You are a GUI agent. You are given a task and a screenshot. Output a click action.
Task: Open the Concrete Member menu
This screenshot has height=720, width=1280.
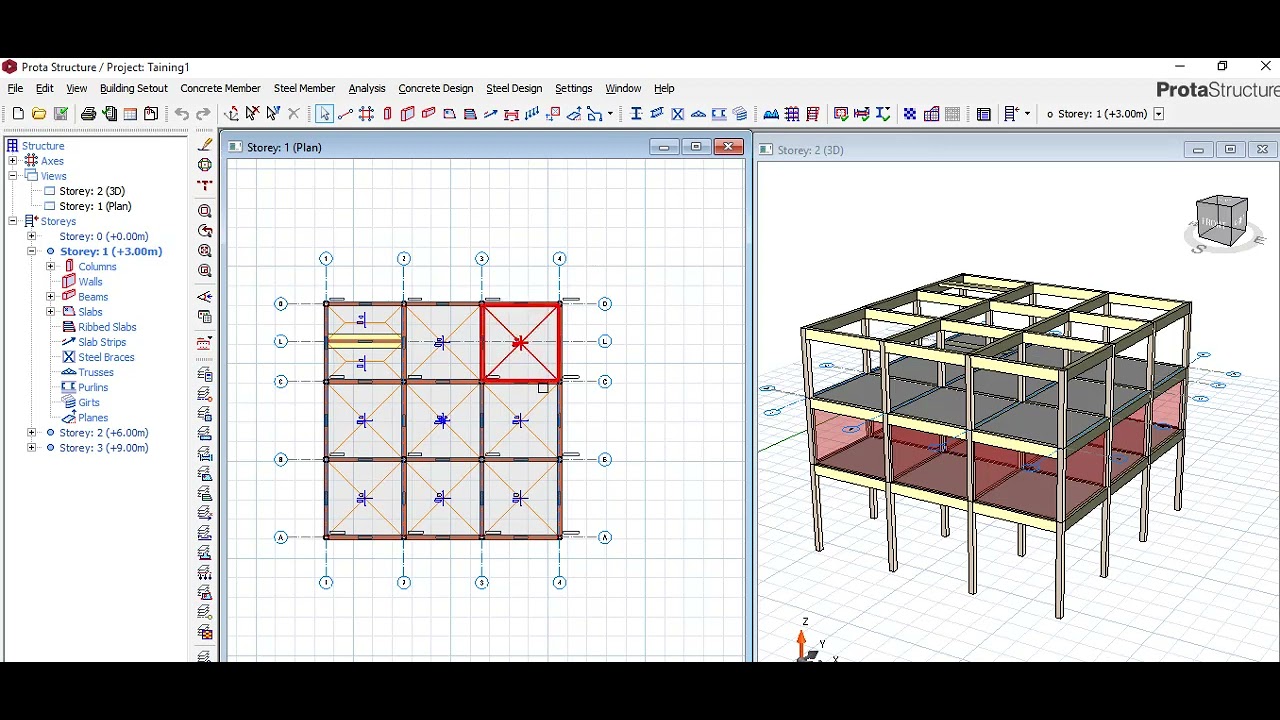[x=220, y=88]
